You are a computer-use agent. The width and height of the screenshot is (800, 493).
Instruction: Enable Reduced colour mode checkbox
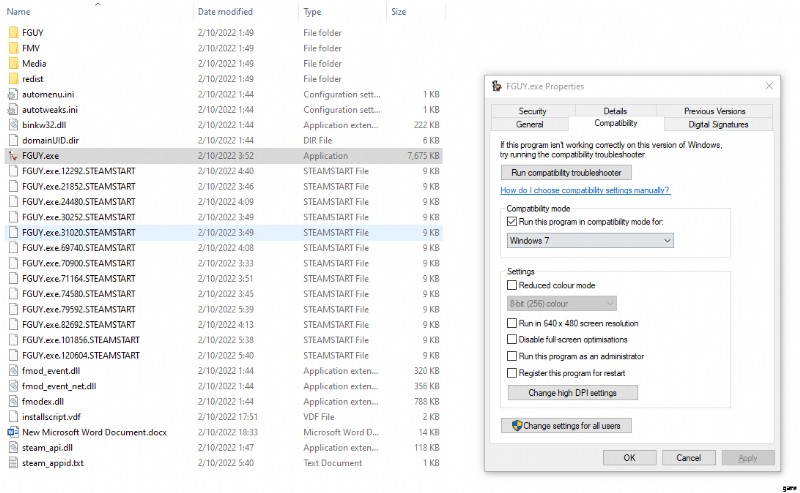pyautogui.click(x=512, y=285)
